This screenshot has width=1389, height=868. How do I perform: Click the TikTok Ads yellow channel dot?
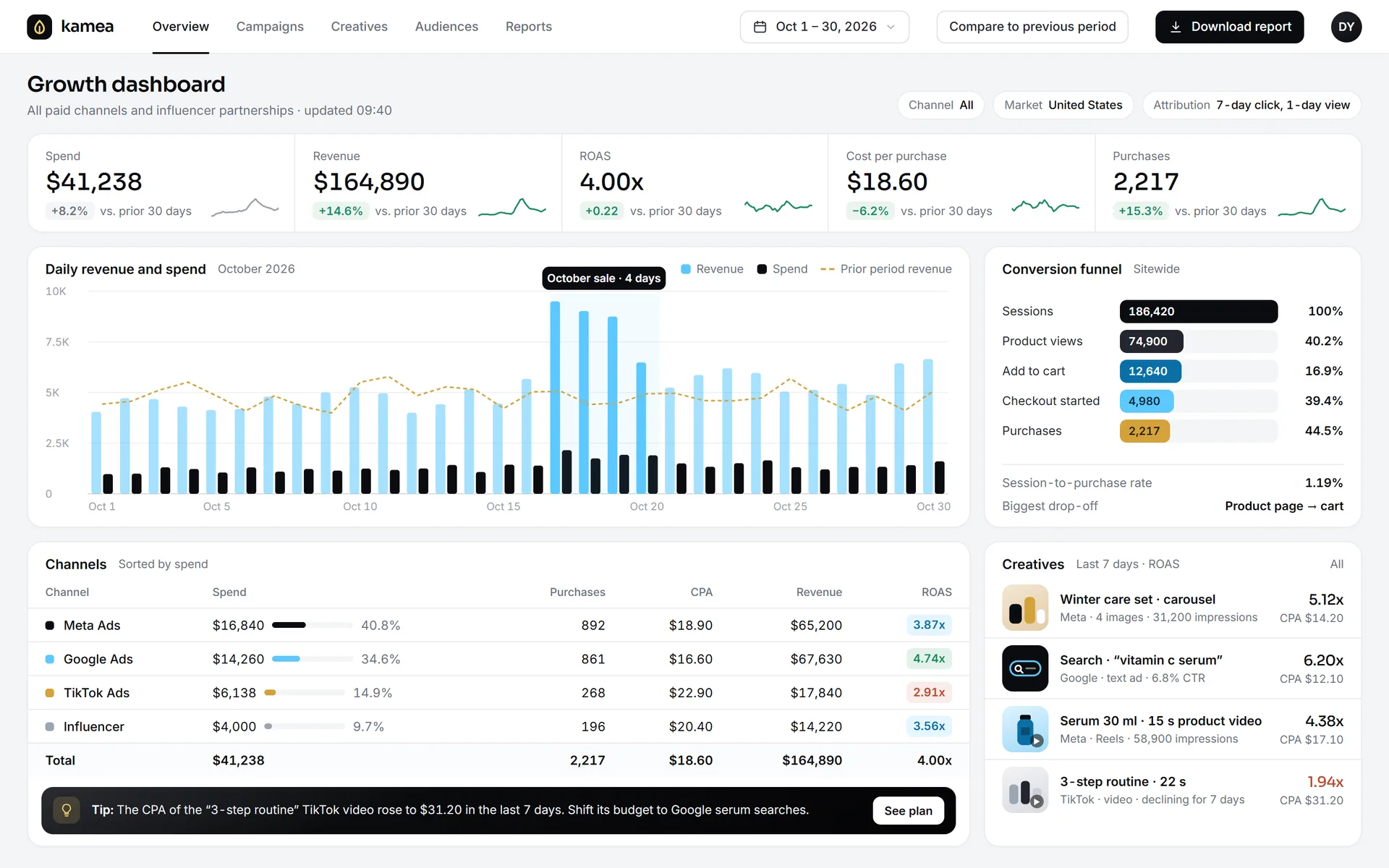(50, 693)
